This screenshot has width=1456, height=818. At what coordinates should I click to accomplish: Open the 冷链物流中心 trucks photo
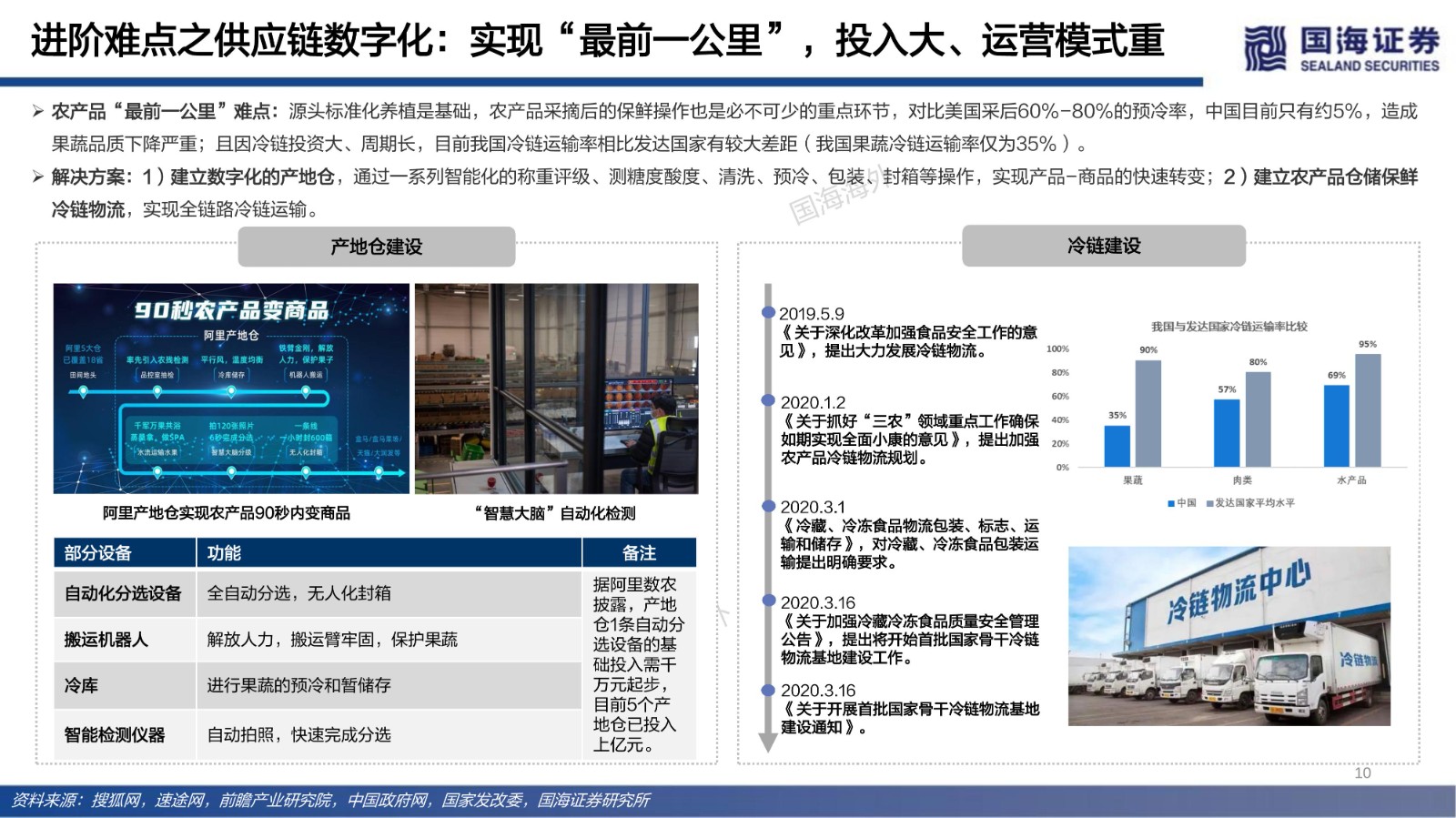(x=1229, y=636)
